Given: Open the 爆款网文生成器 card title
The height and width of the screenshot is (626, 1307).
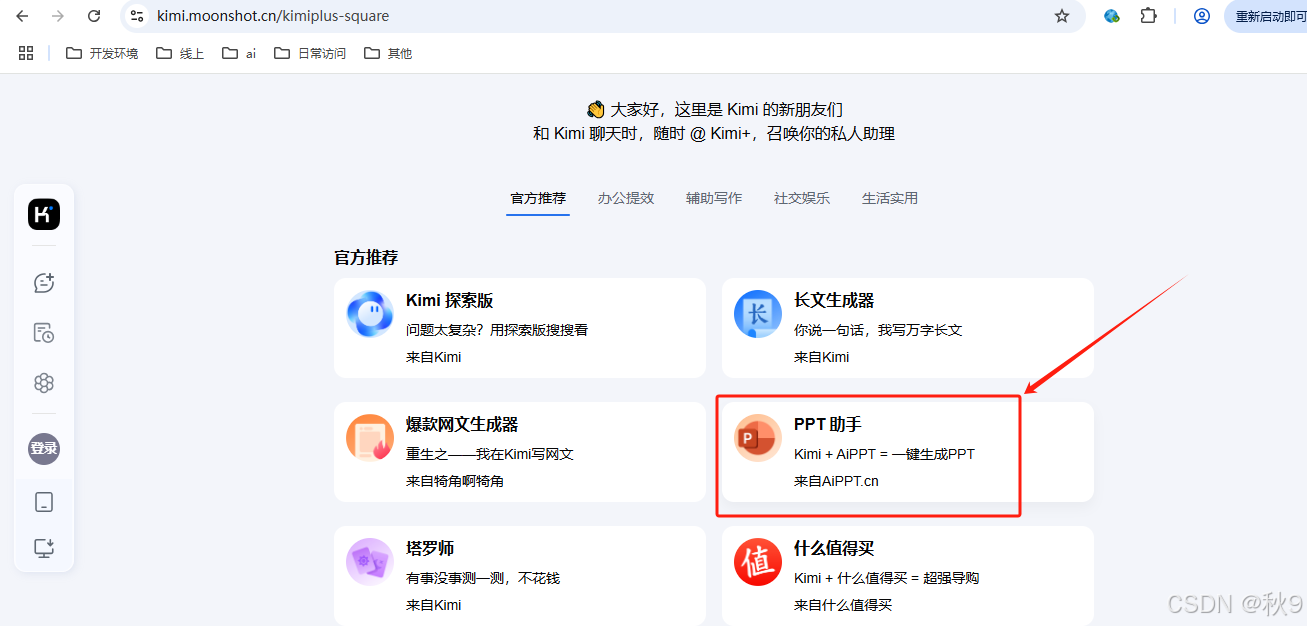Looking at the screenshot, I should tap(462, 425).
